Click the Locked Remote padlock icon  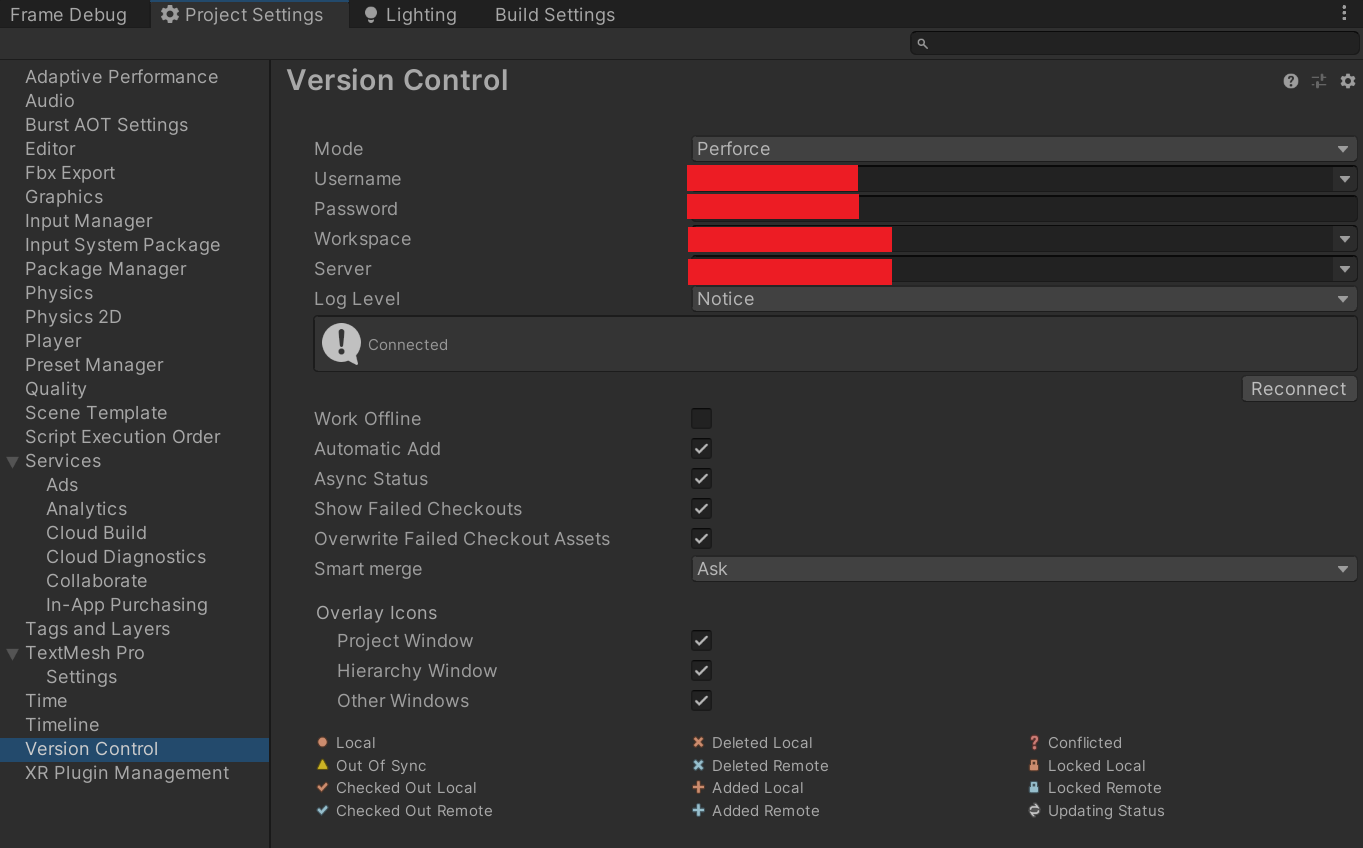(1034, 787)
